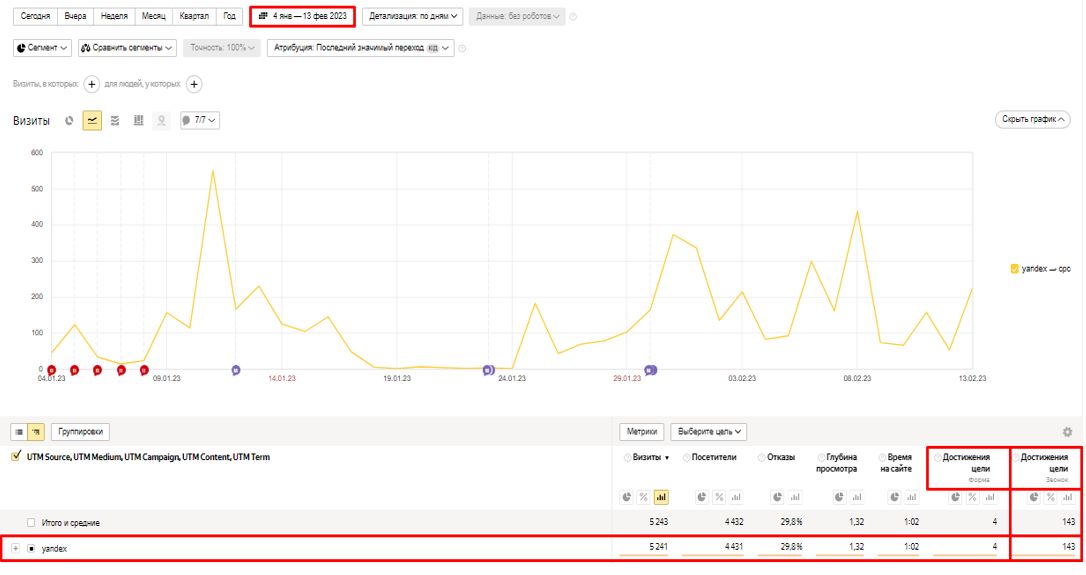This screenshot has width=1086, height=575.
Task: Click purple note marker after 29.01.23
Action: coord(650,370)
